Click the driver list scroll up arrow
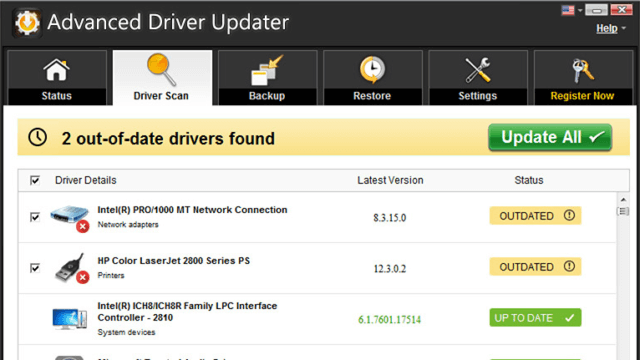640x360 pixels. pos(623,200)
